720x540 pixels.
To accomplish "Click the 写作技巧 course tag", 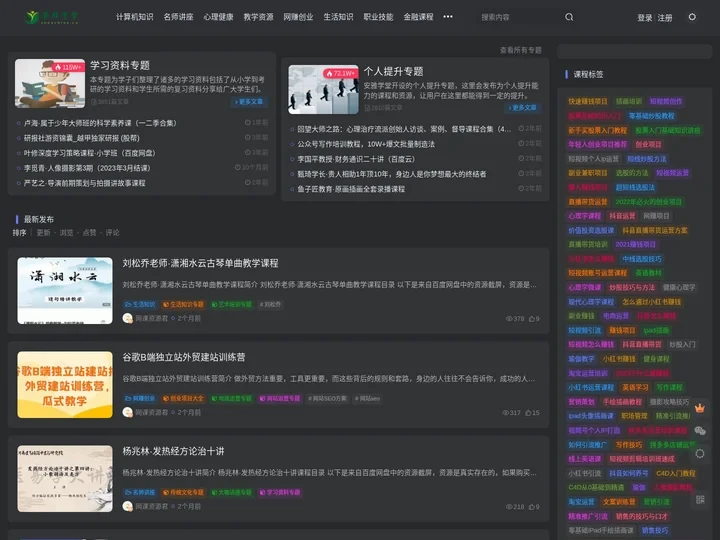I will click(629, 444).
